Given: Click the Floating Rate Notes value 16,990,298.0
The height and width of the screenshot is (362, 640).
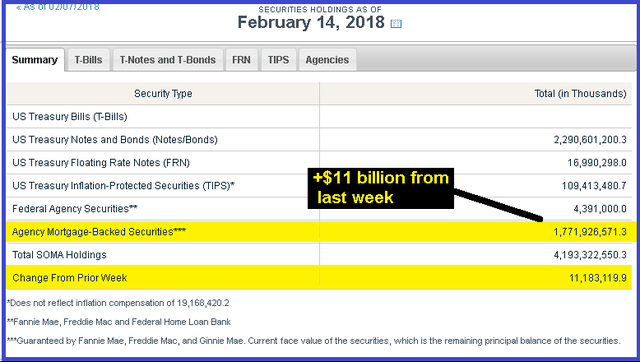Looking at the screenshot, I should point(596,163).
